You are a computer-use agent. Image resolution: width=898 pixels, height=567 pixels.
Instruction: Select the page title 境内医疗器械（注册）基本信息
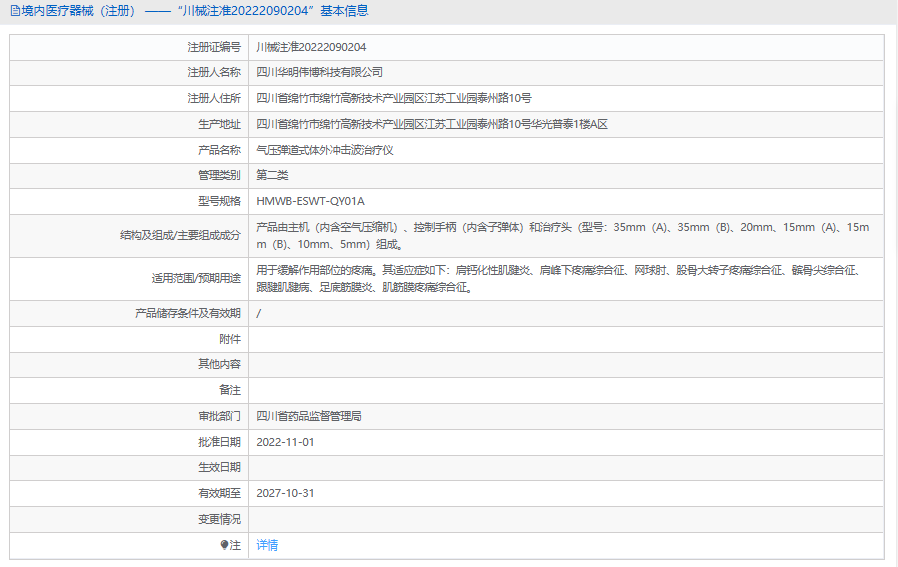tap(195, 11)
